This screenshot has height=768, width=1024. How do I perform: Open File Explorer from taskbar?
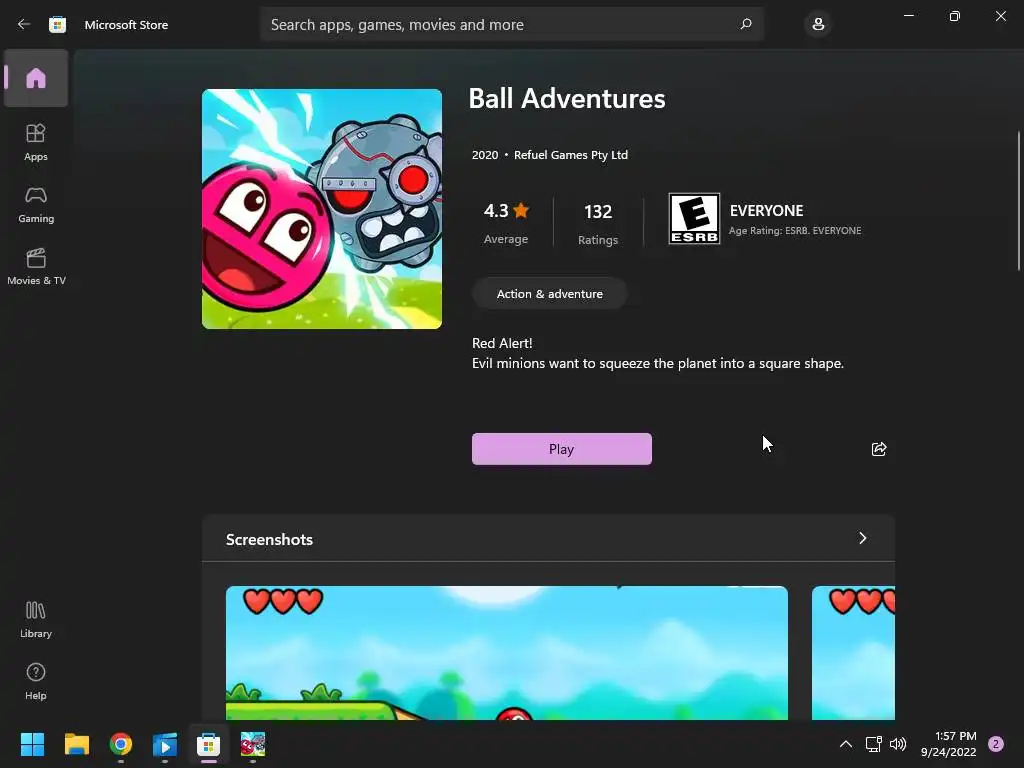click(76, 744)
